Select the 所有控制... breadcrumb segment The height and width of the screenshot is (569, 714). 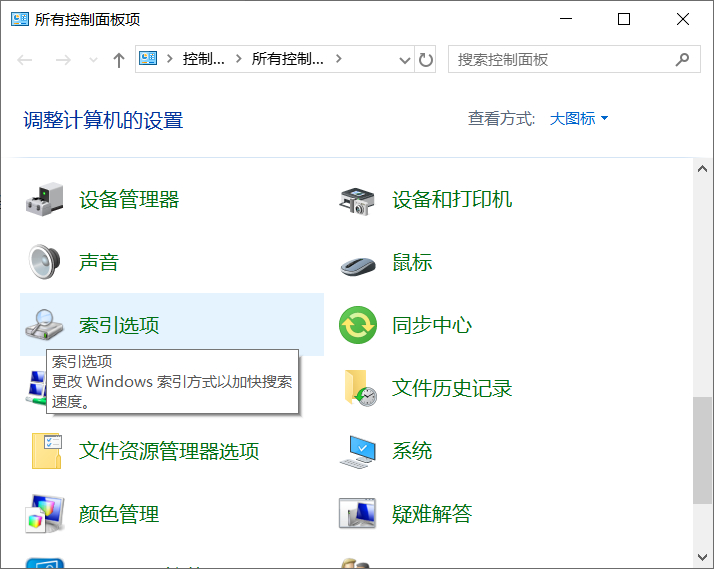tap(288, 59)
